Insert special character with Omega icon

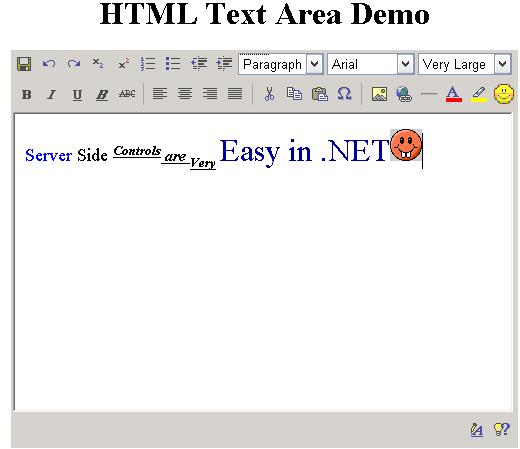point(344,94)
